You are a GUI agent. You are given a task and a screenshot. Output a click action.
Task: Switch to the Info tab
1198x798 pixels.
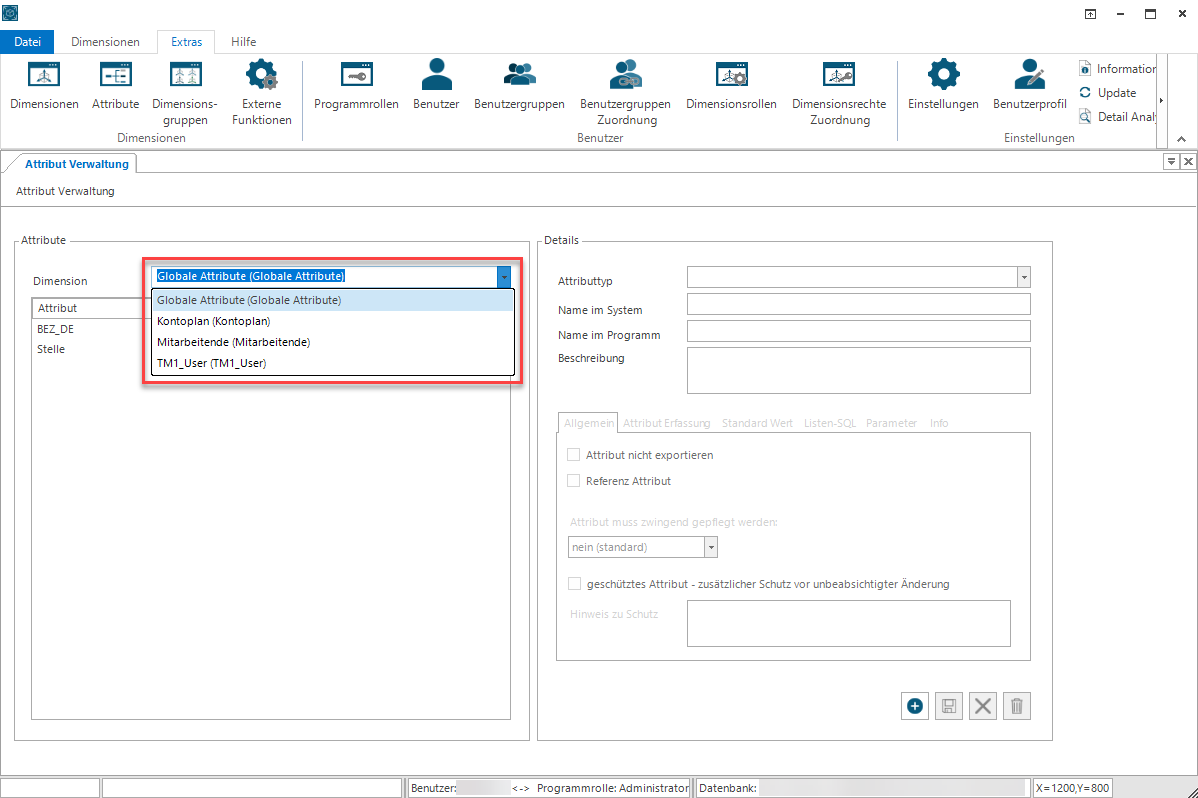[939, 423]
